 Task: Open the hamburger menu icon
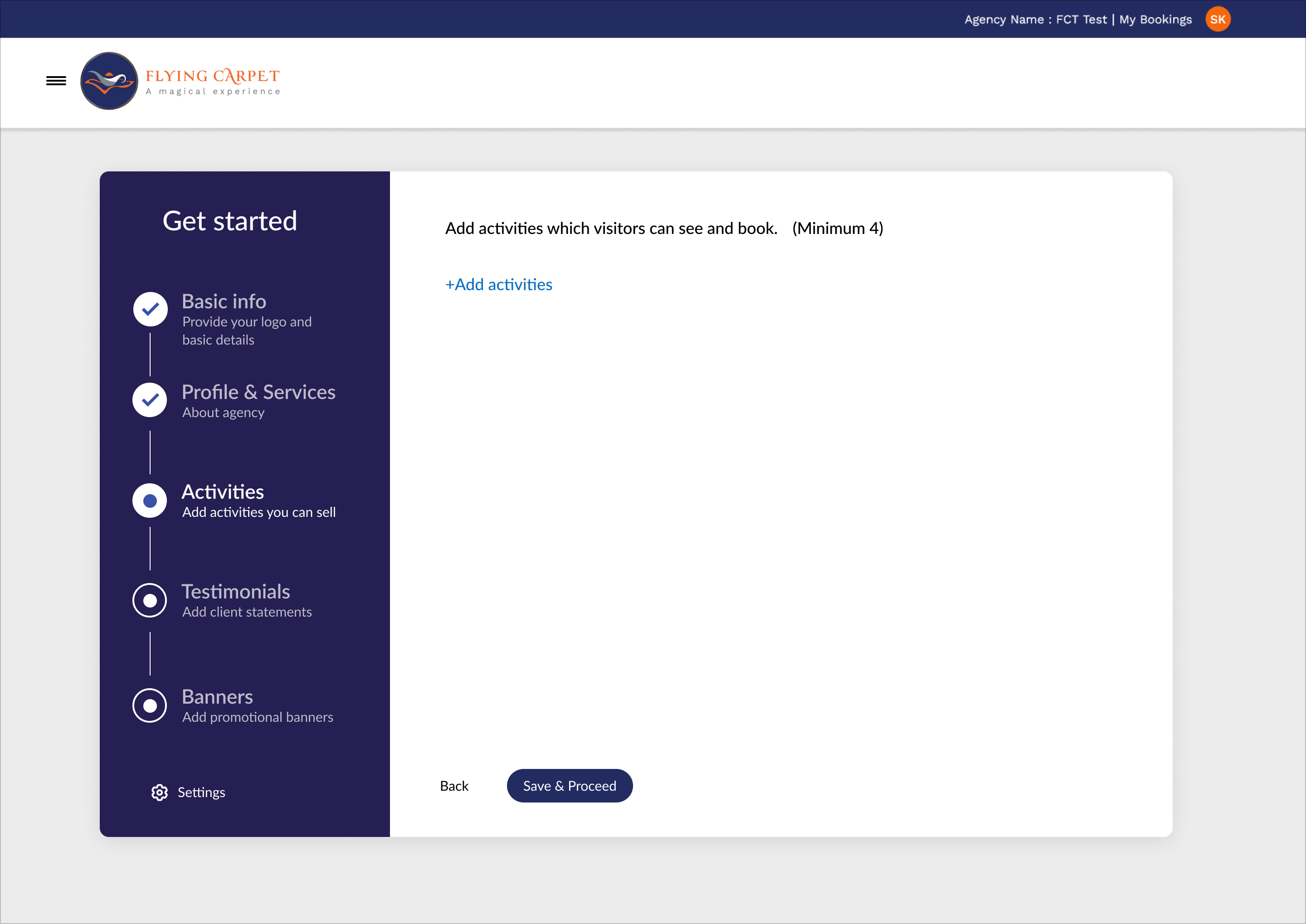[56, 81]
